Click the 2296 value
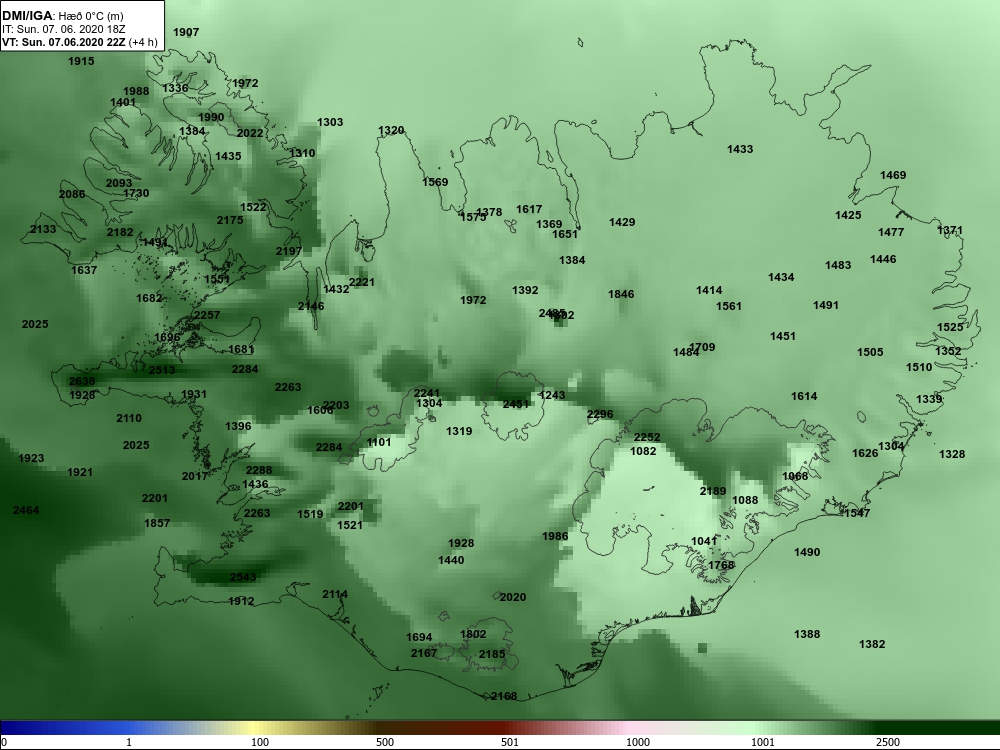The image size is (1000, 750). (x=600, y=415)
